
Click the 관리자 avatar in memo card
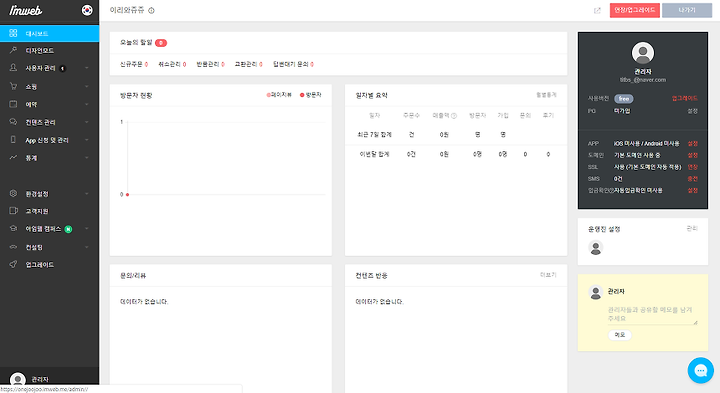(x=596, y=292)
